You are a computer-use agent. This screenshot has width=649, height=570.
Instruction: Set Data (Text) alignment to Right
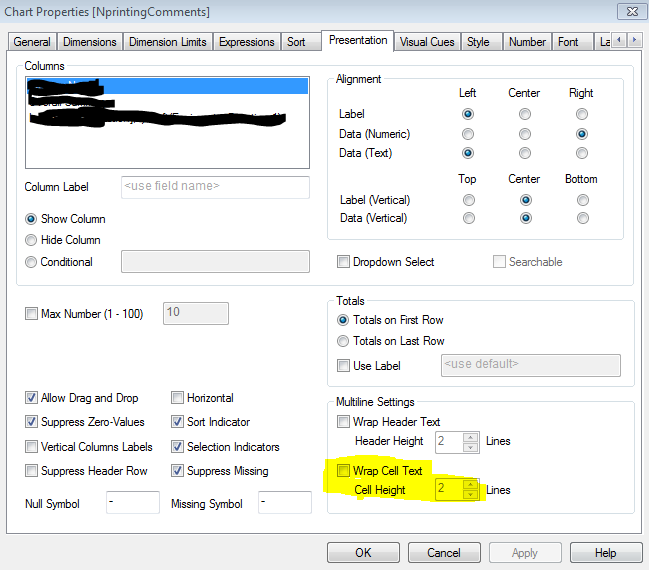(x=582, y=153)
